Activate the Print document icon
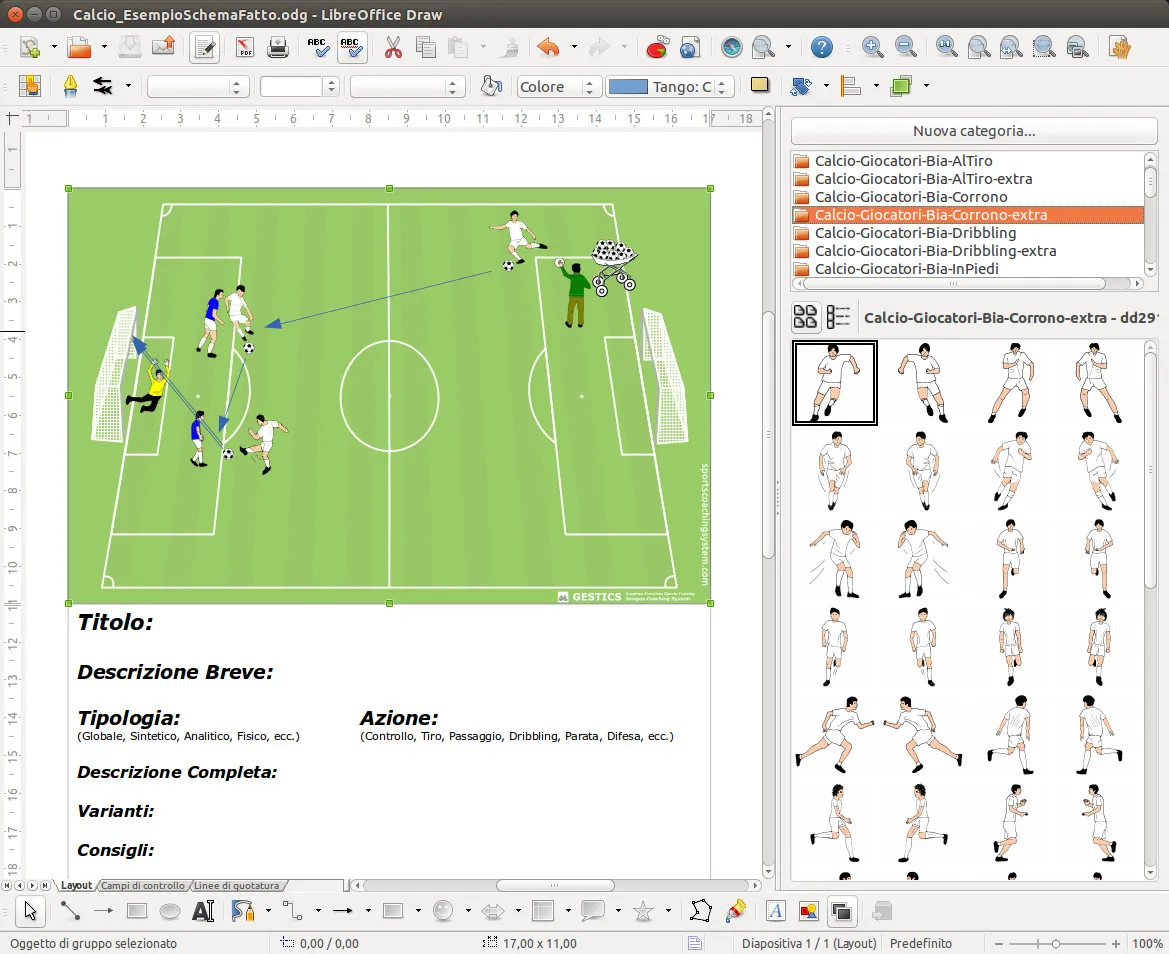This screenshot has height=954, width=1169. (278, 47)
